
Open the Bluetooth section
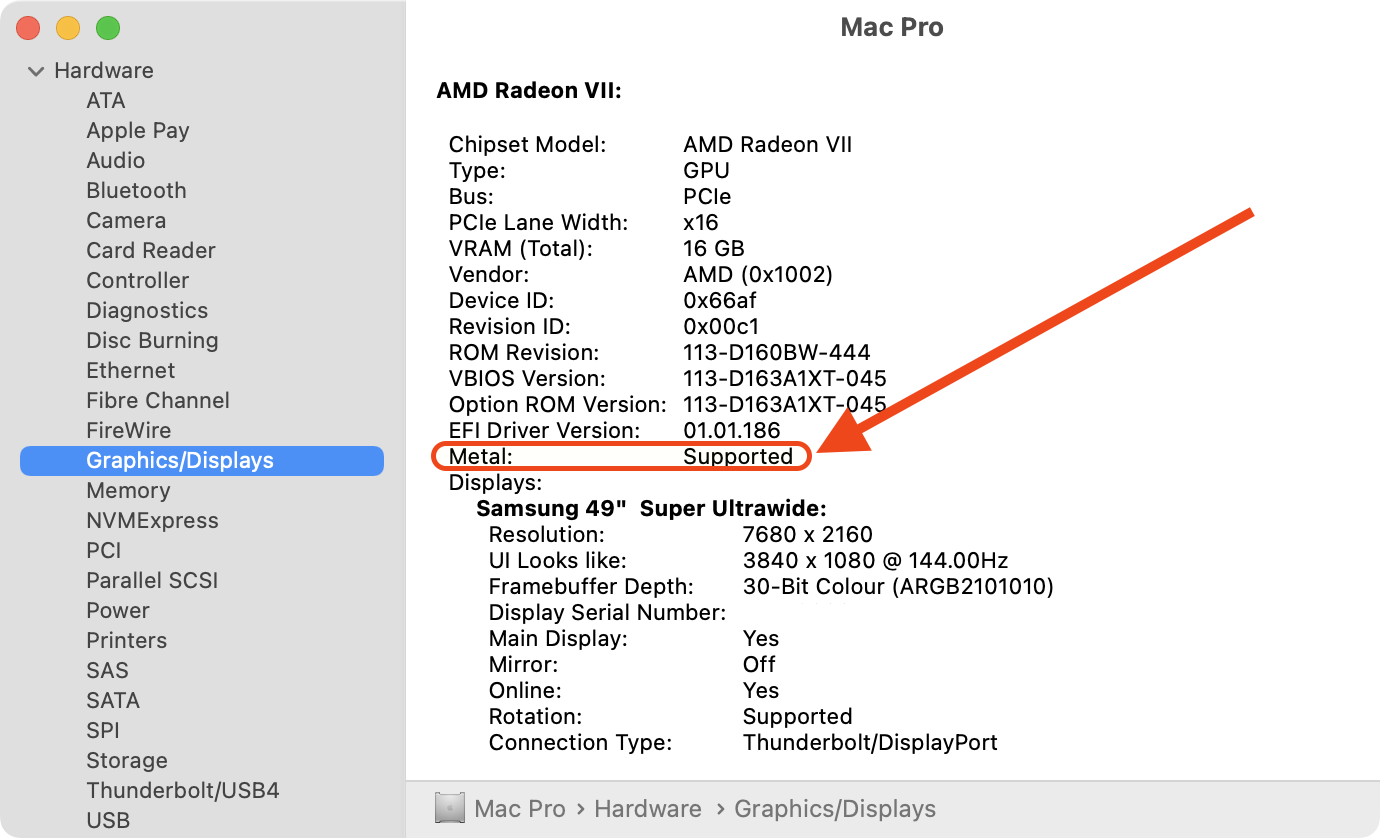(x=136, y=191)
